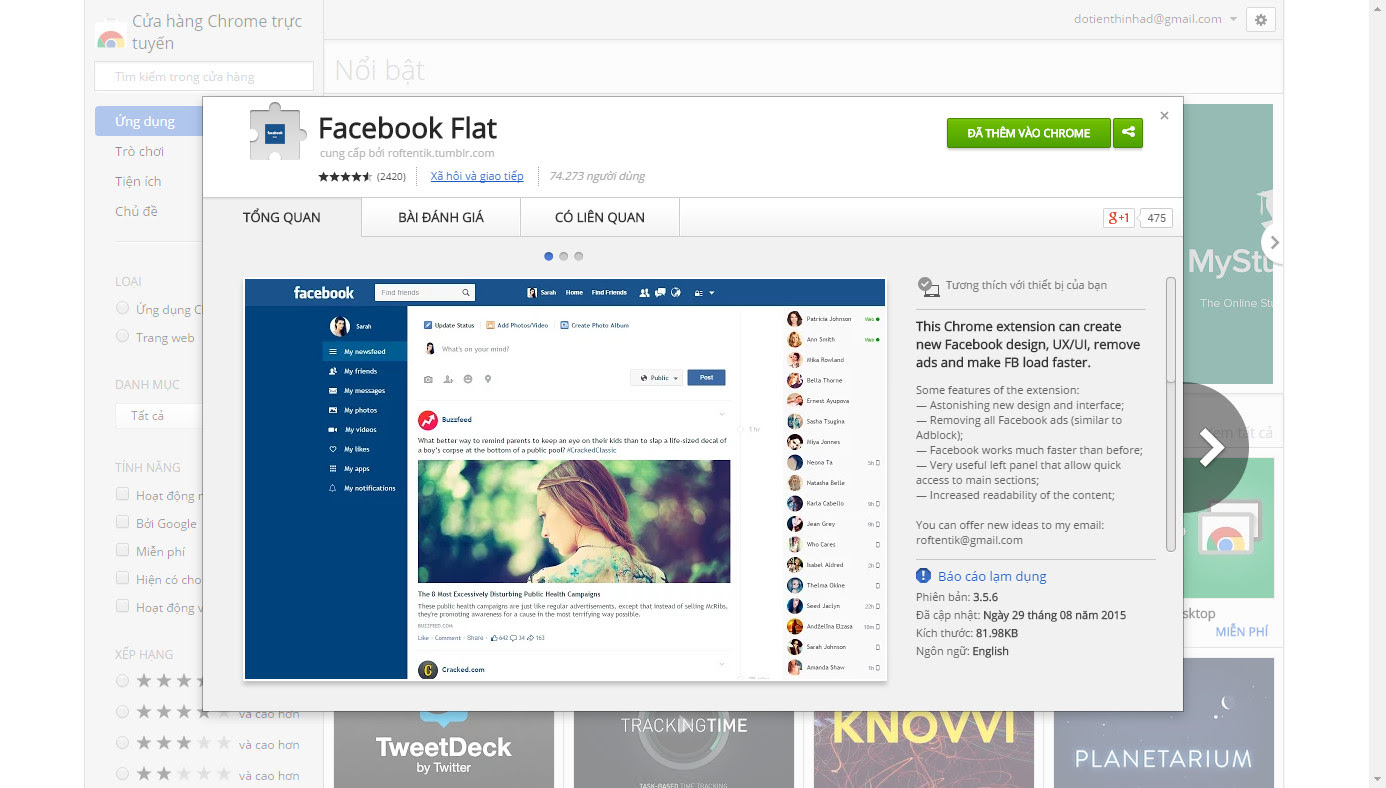Click the small carousel arrow near MyStudyLife
Viewport: 1386px width, 788px height.
1273,242
